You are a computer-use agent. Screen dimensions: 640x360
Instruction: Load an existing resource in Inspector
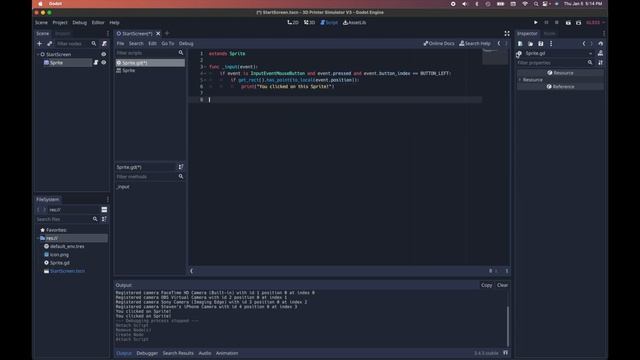click(x=530, y=43)
